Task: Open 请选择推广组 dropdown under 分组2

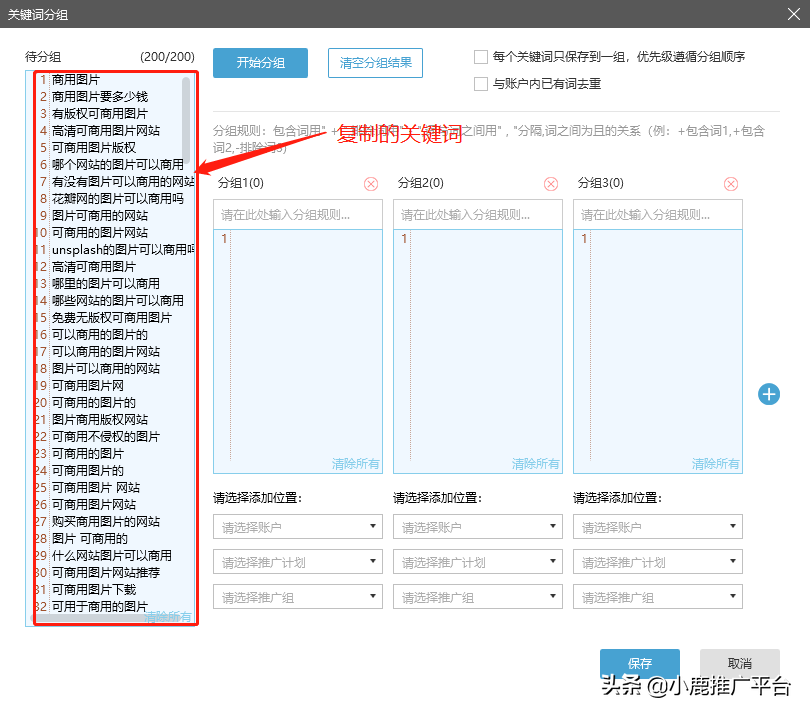Action: coord(477,597)
